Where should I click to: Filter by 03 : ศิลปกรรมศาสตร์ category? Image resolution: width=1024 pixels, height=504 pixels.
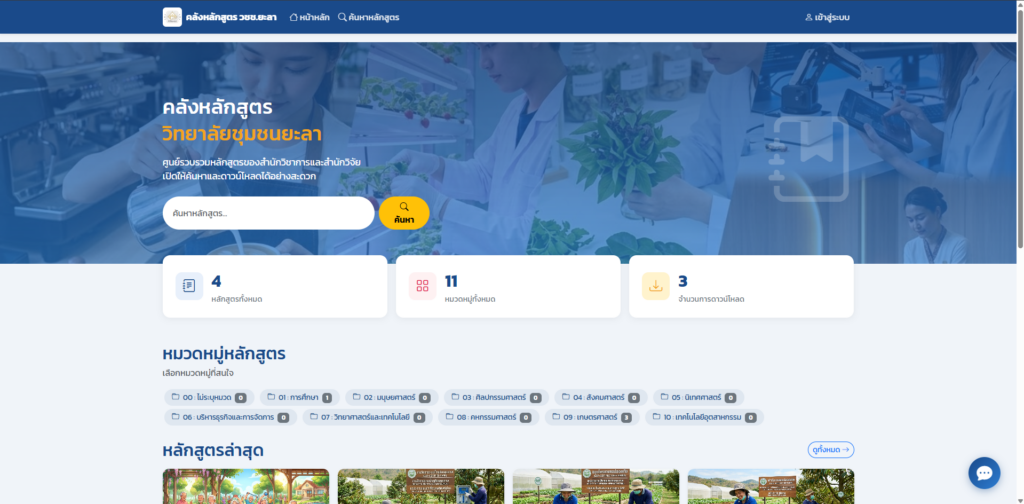(x=494, y=397)
